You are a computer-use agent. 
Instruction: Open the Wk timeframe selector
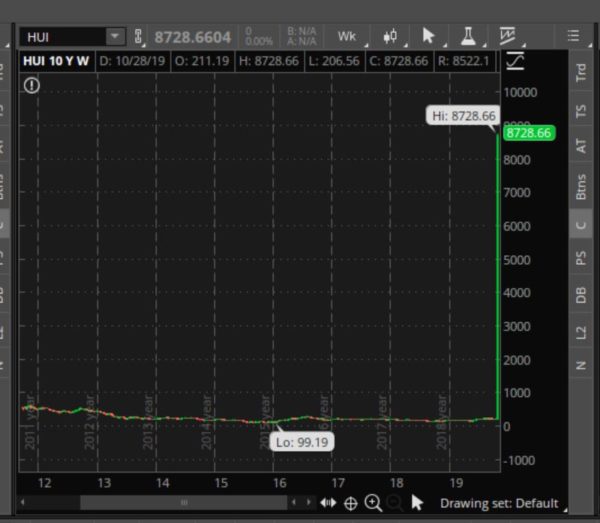(347, 37)
